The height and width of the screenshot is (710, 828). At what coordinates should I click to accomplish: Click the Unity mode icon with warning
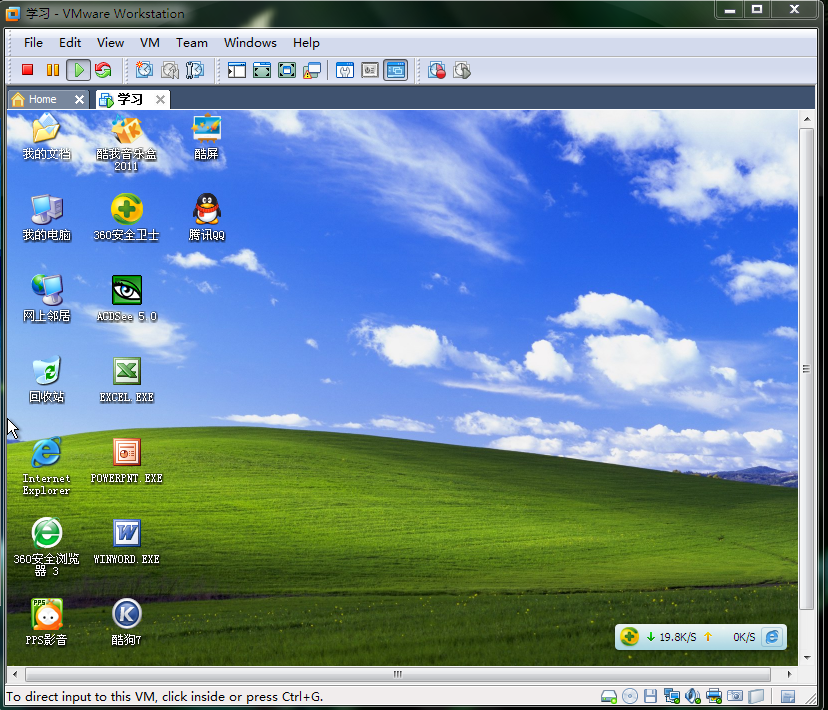312,70
